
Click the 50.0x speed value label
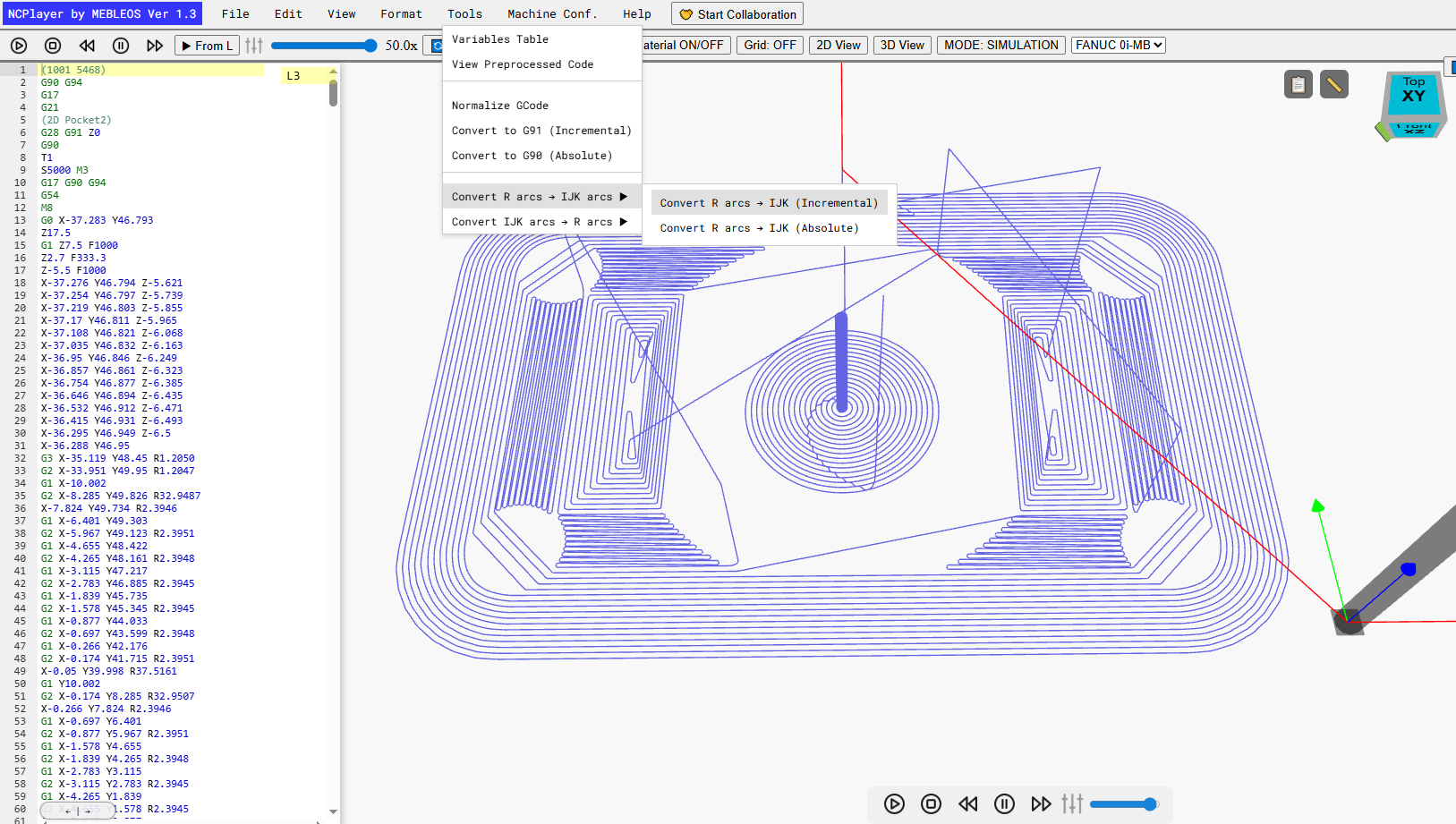(x=401, y=46)
